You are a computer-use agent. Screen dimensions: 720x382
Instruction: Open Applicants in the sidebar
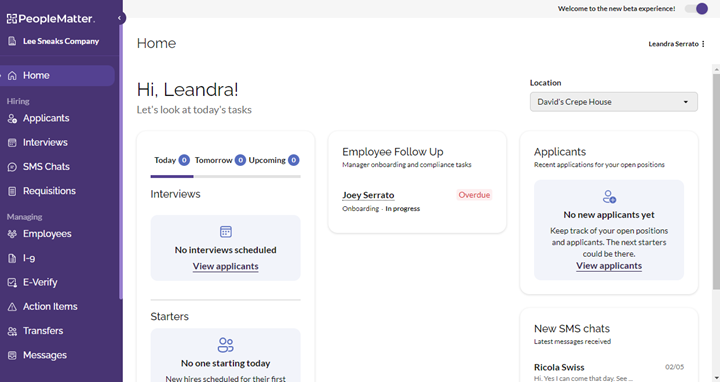[46, 118]
